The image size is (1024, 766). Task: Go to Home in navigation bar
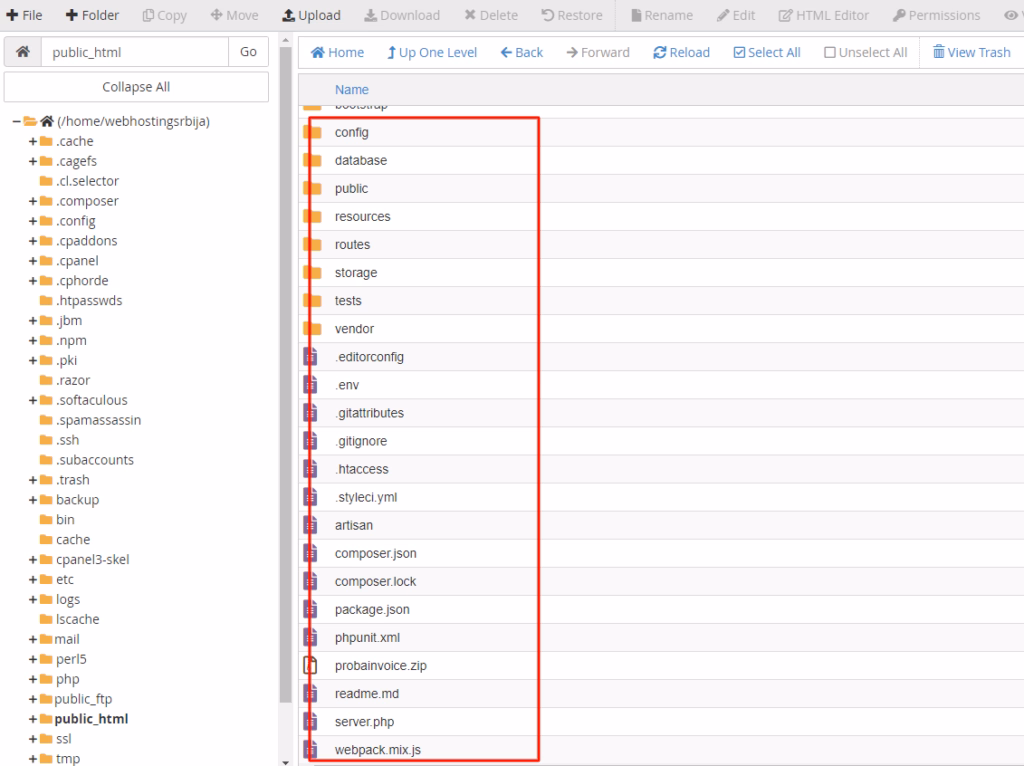pyautogui.click(x=337, y=52)
